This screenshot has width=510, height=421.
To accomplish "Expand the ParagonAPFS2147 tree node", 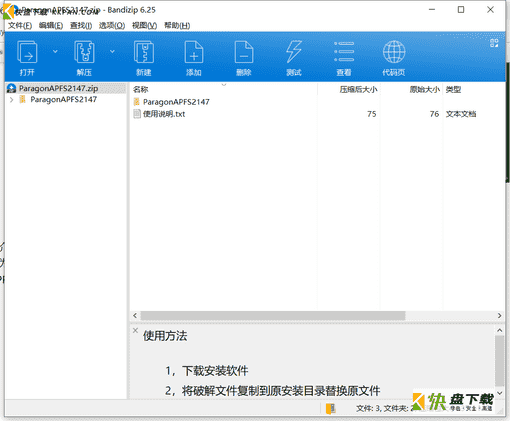I will pos(11,99).
